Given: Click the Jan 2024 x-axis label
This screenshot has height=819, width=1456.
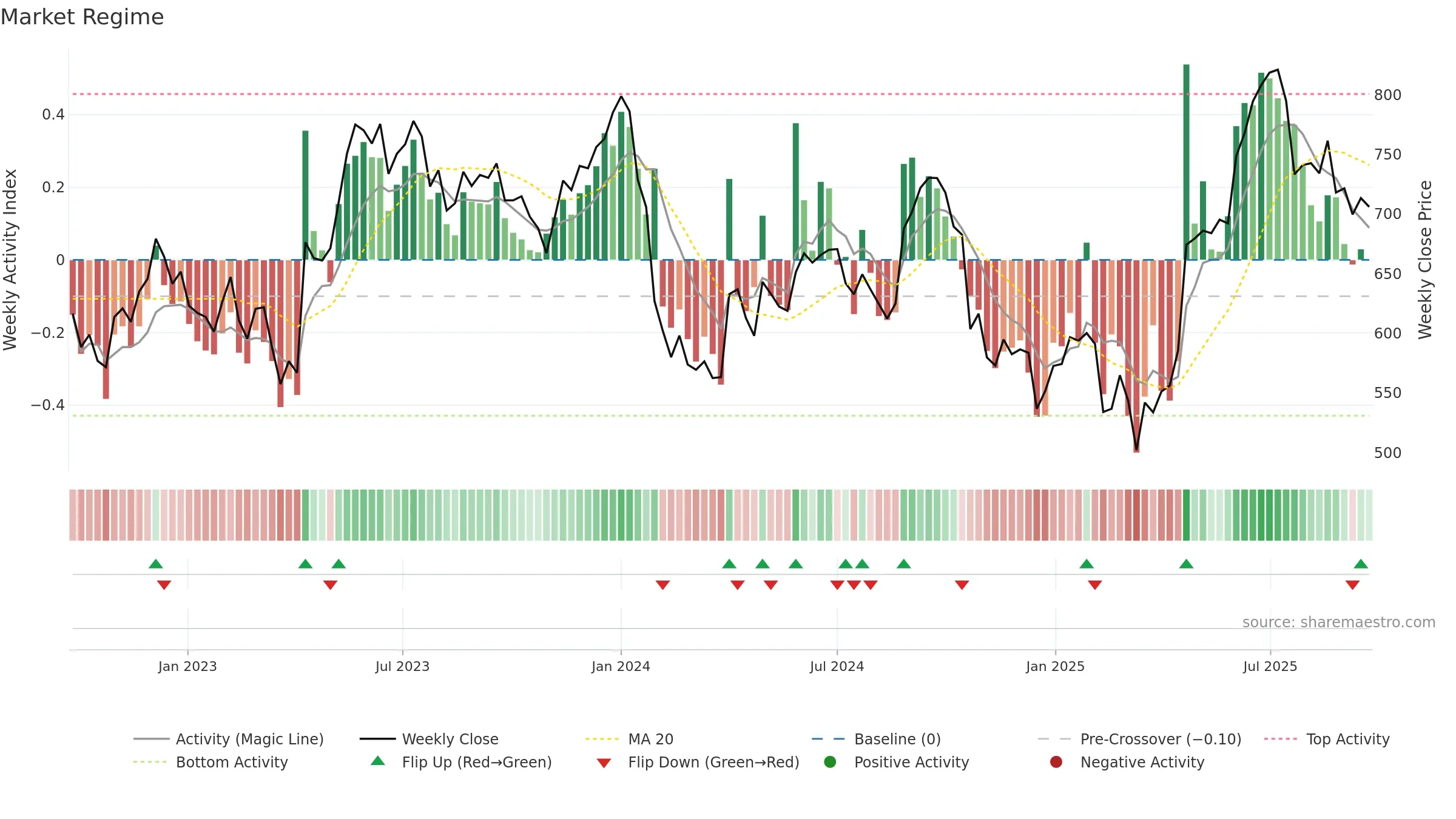Looking at the screenshot, I should point(621,666).
